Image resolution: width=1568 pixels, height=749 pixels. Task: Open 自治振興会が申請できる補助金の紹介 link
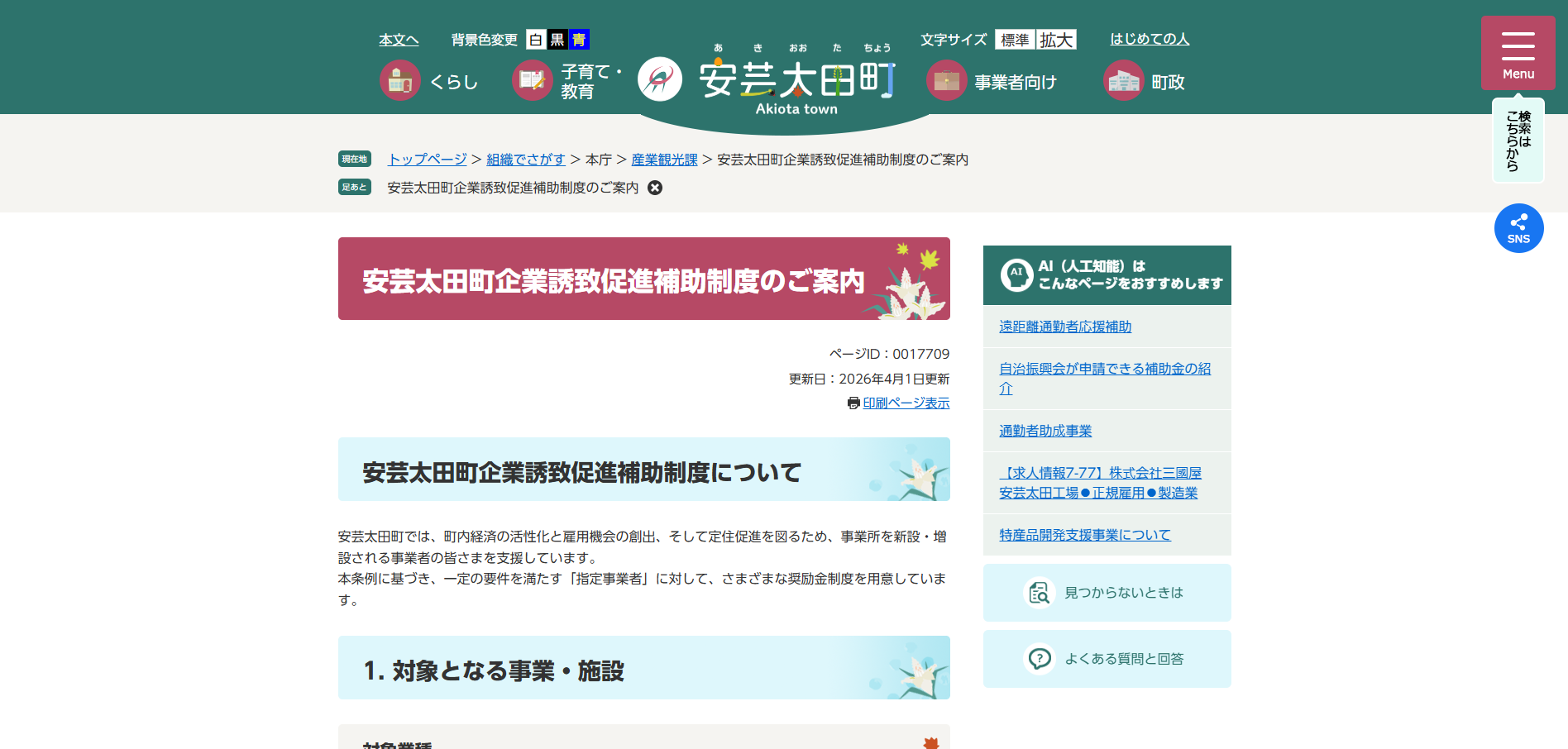pyautogui.click(x=1105, y=379)
